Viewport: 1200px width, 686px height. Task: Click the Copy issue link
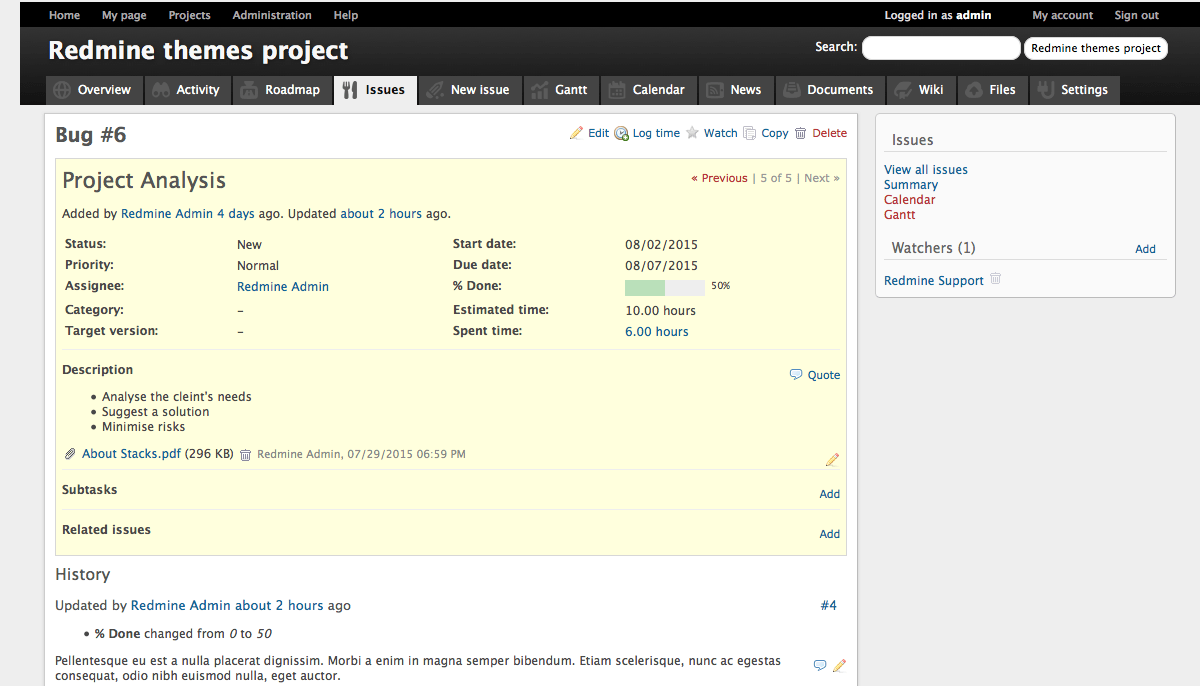(x=775, y=133)
